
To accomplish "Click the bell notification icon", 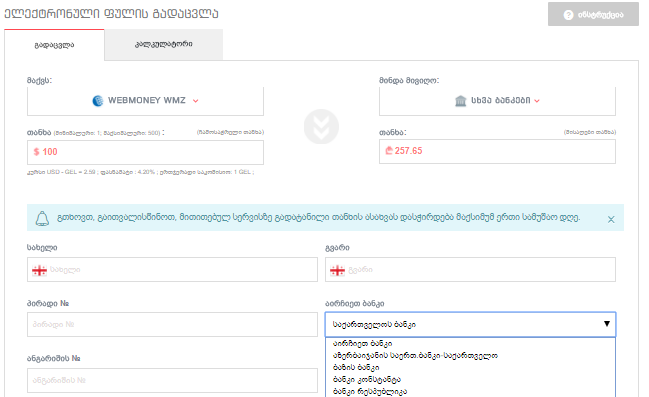I will [42, 218].
